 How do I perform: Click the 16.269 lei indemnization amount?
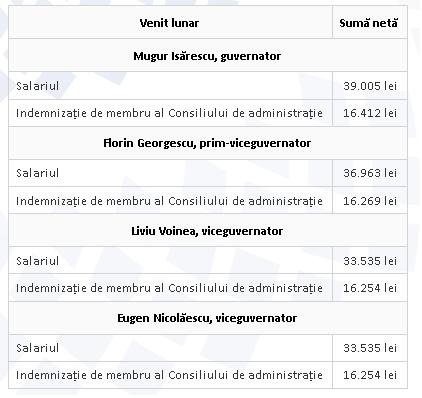[x=370, y=201]
